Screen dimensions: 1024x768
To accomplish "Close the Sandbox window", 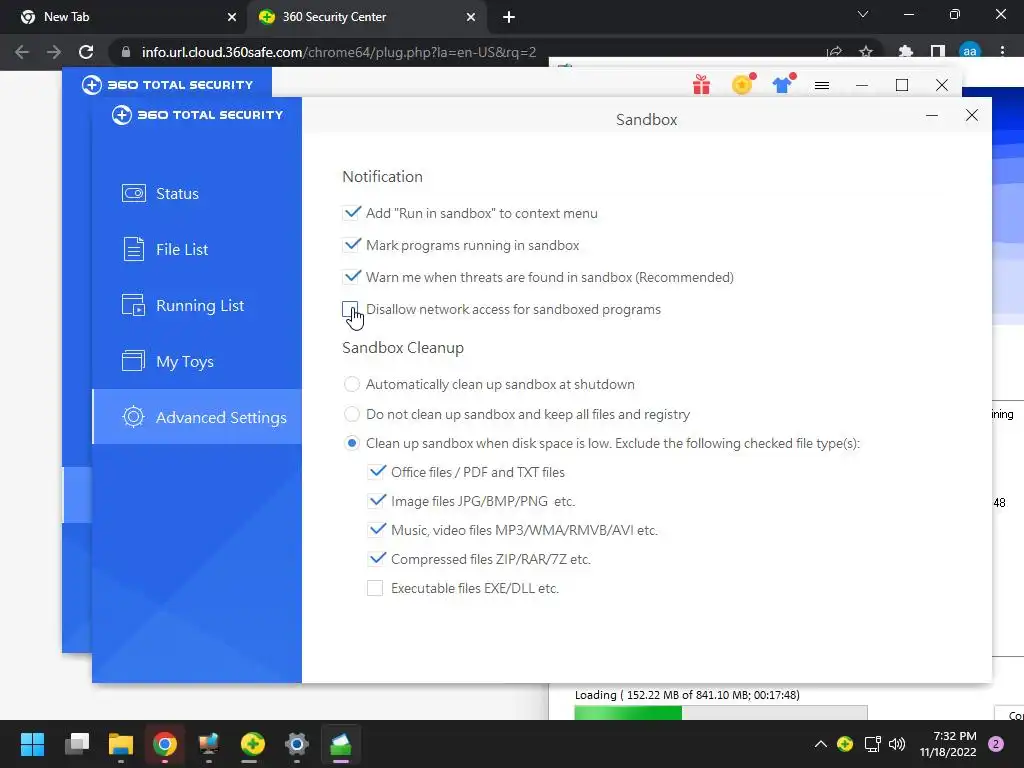I will pos(972,116).
